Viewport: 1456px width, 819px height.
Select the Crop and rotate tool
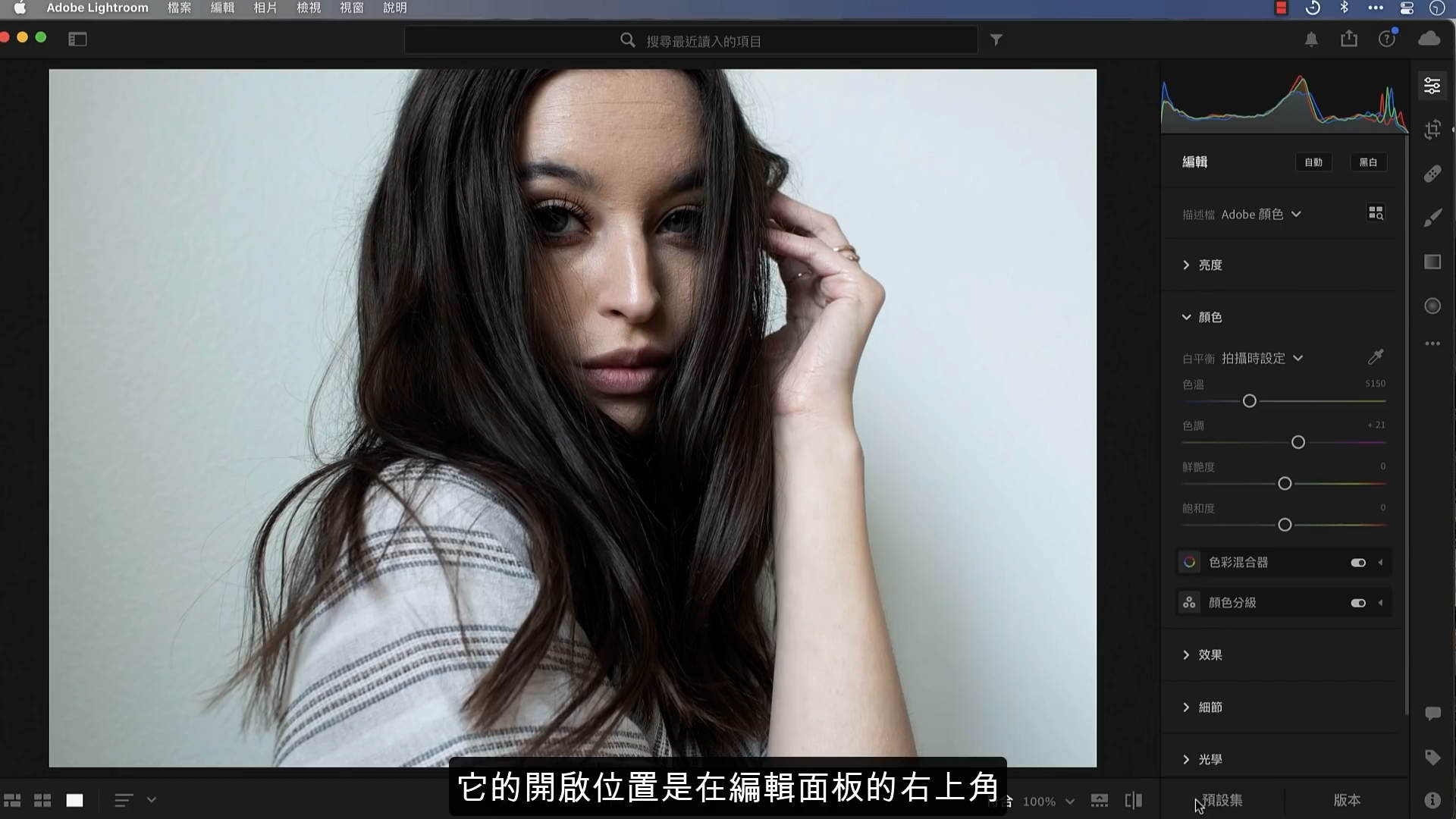(1432, 130)
